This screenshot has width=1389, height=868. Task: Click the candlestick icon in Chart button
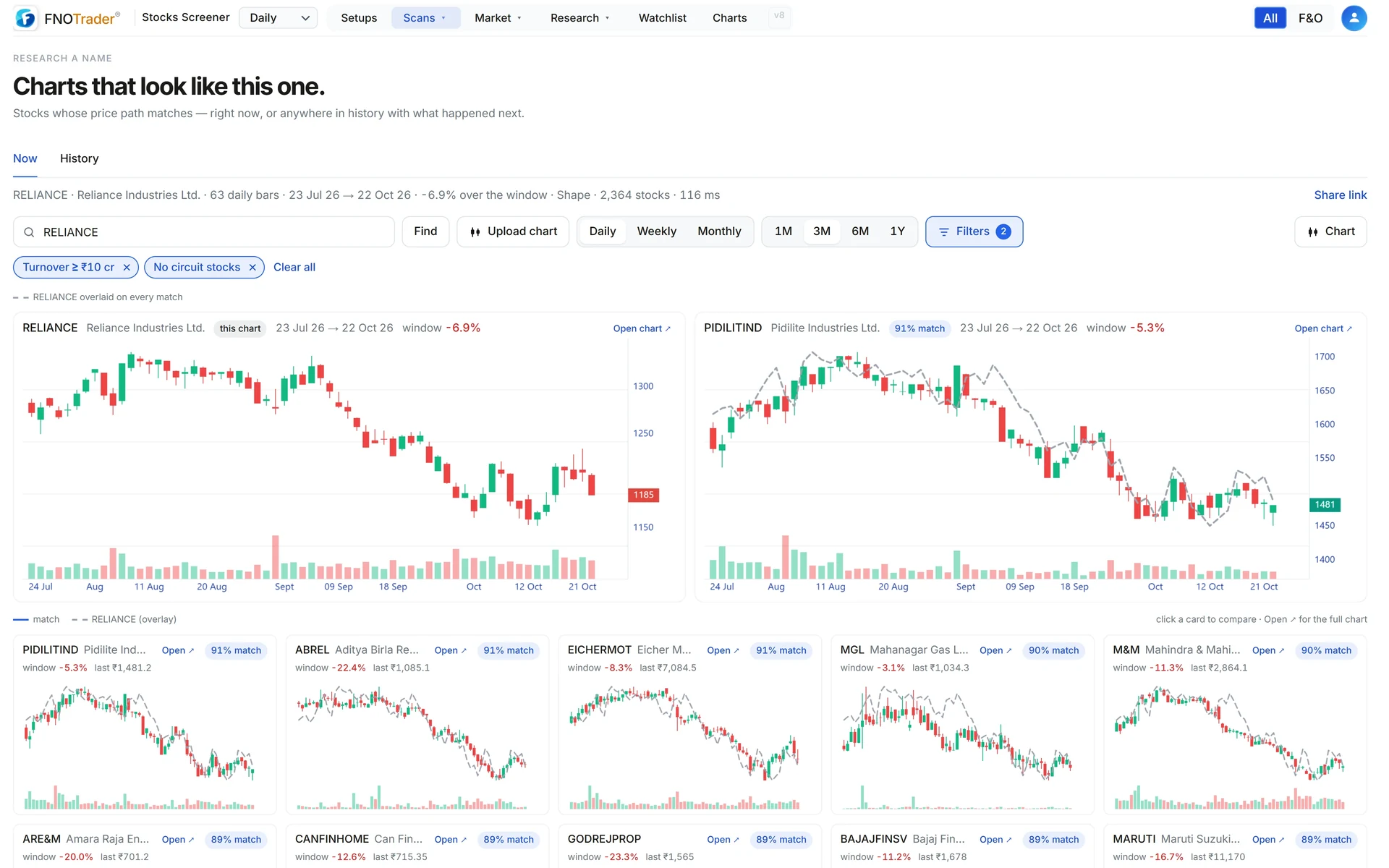click(x=1313, y=231)
